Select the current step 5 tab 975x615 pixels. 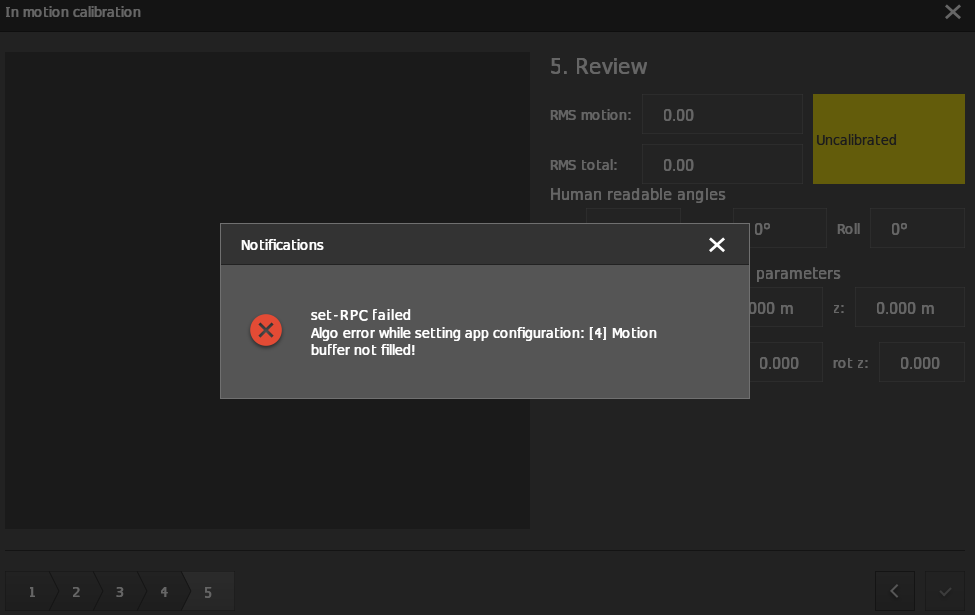click(209, 592)
